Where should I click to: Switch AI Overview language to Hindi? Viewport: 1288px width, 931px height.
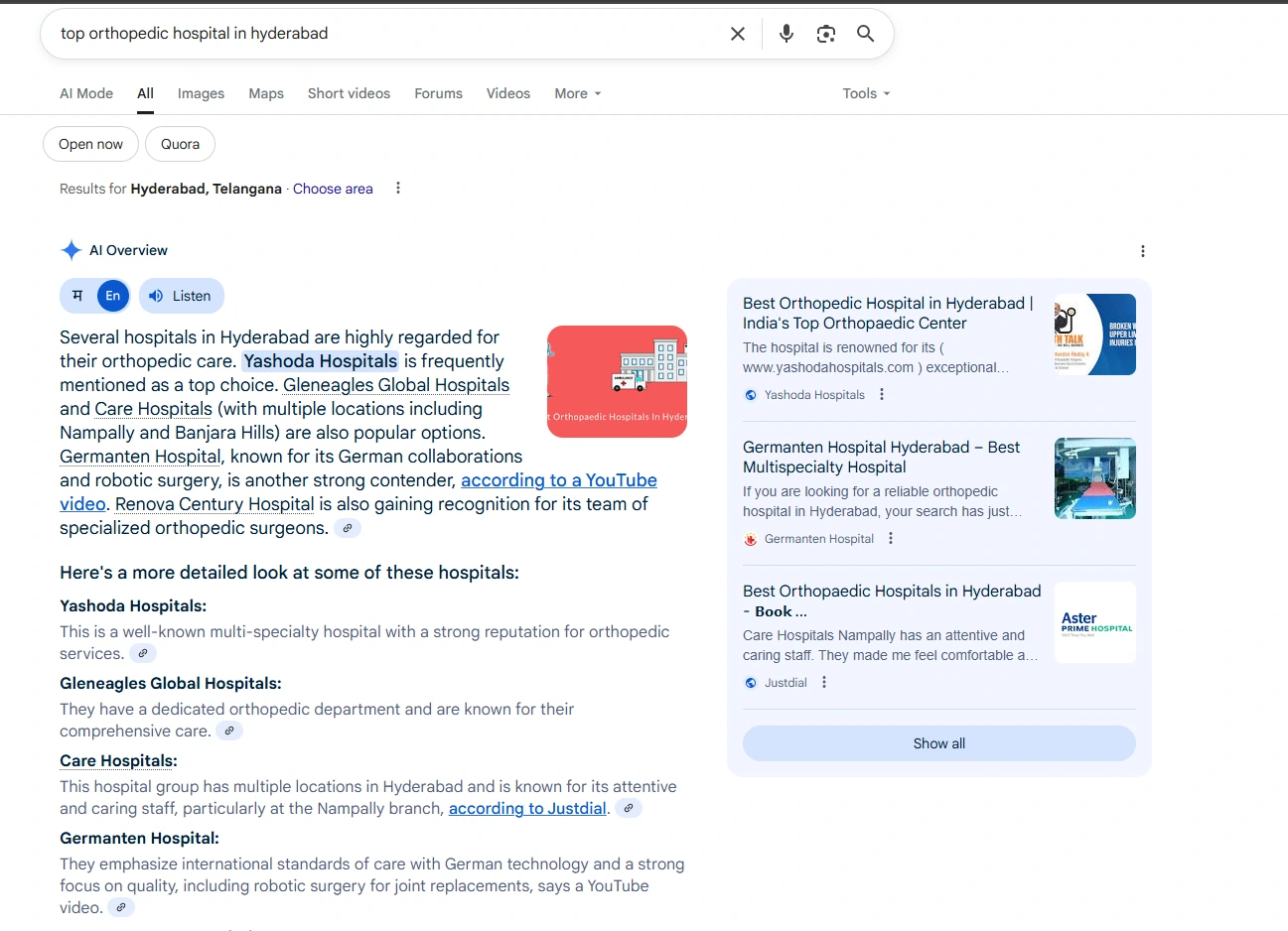(77, 296)
